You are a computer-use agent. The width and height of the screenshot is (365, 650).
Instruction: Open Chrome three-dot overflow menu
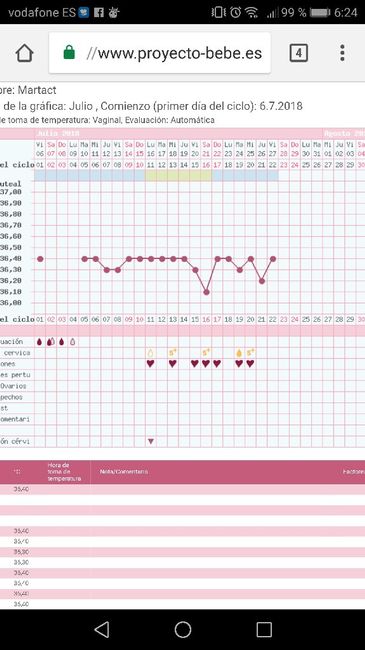tap(342, 53)
